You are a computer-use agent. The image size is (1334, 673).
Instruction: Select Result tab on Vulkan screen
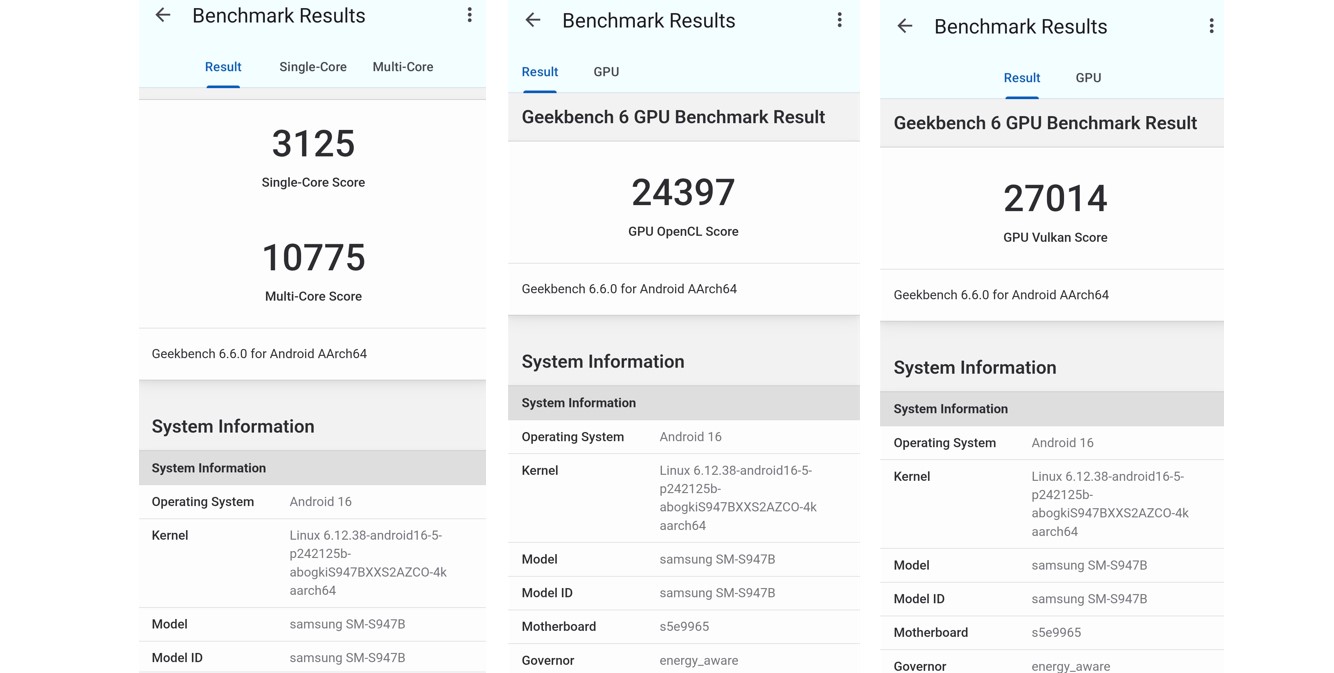[x=1022, y=78]
